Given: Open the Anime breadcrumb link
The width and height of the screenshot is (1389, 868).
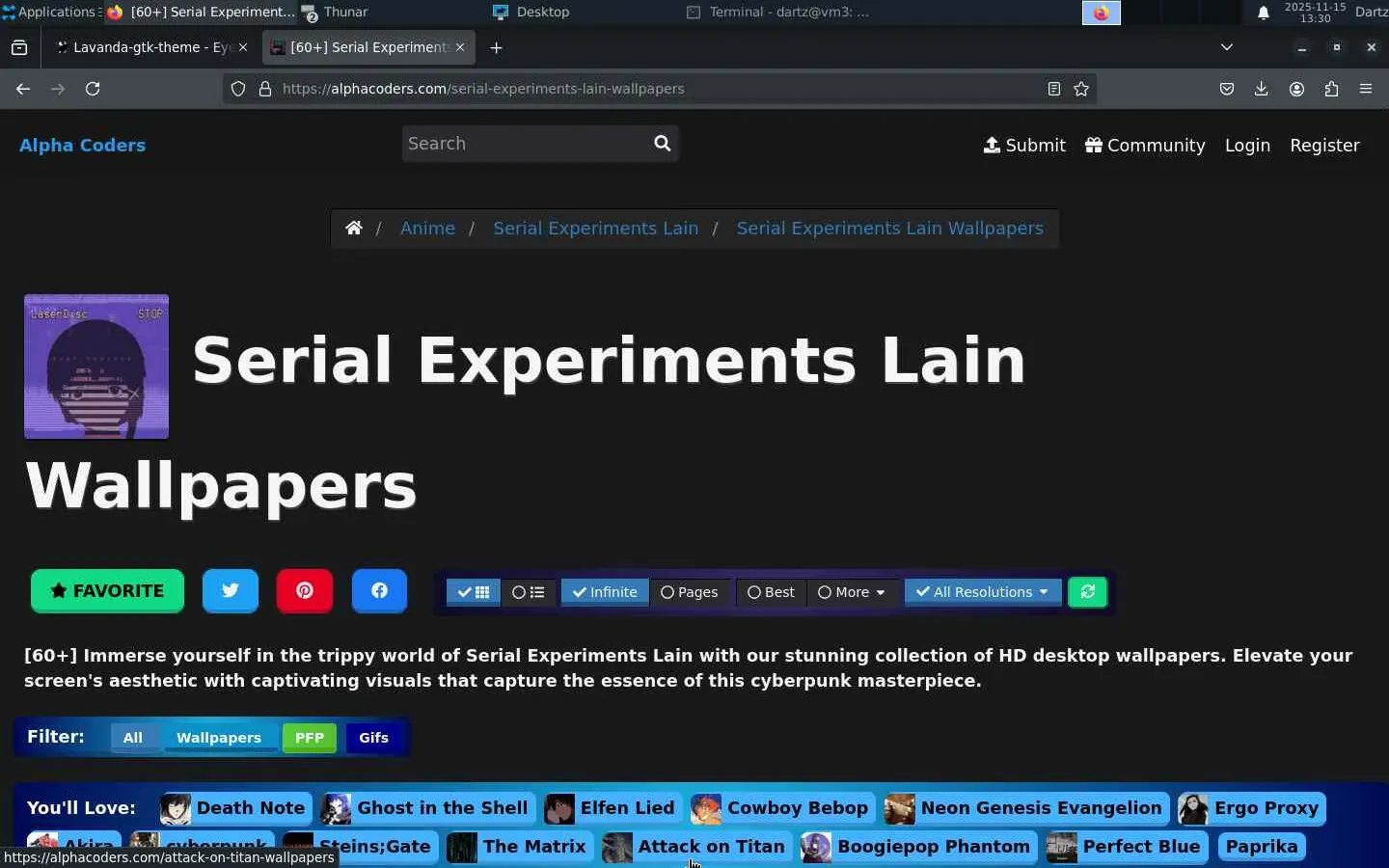Looking at the screenshot, I should tap(427, 229).
